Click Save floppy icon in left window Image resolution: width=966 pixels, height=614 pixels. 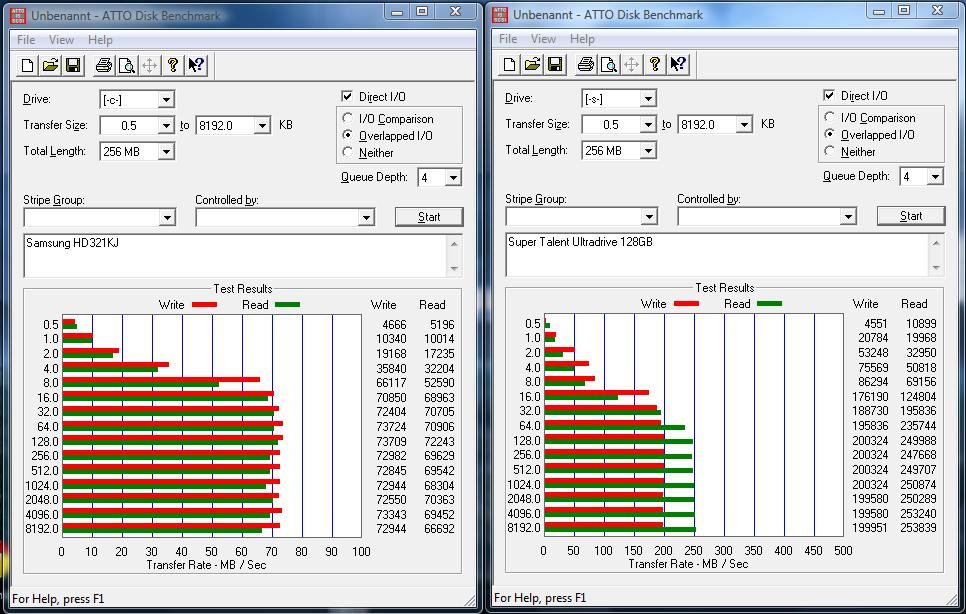point(73,65)
